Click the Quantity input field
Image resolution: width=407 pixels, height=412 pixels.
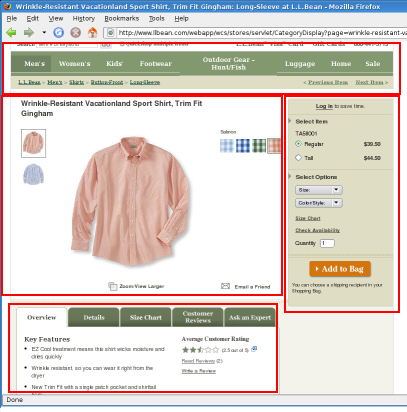(x=327, y=243)
